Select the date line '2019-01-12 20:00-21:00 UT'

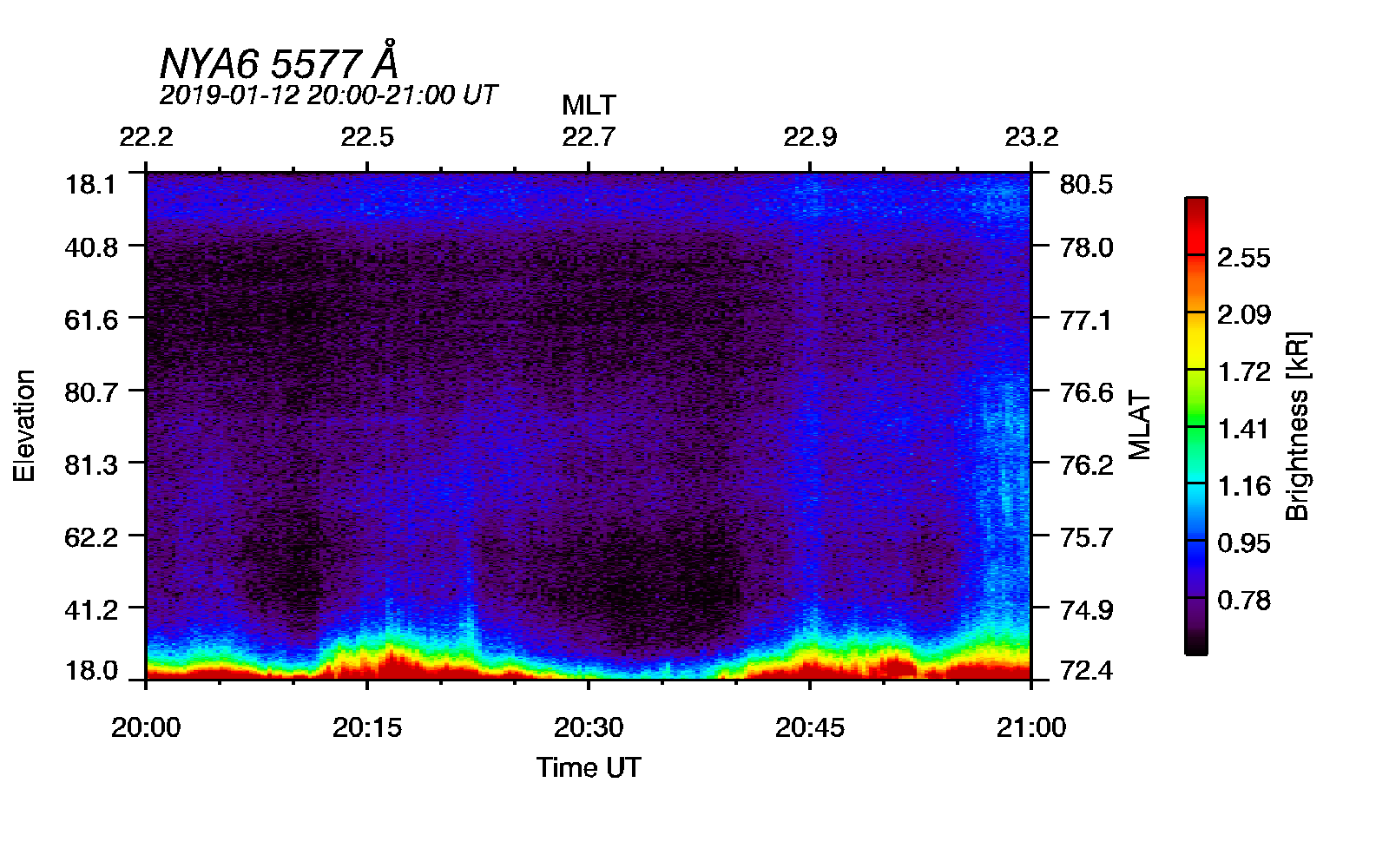coord(328,95)
